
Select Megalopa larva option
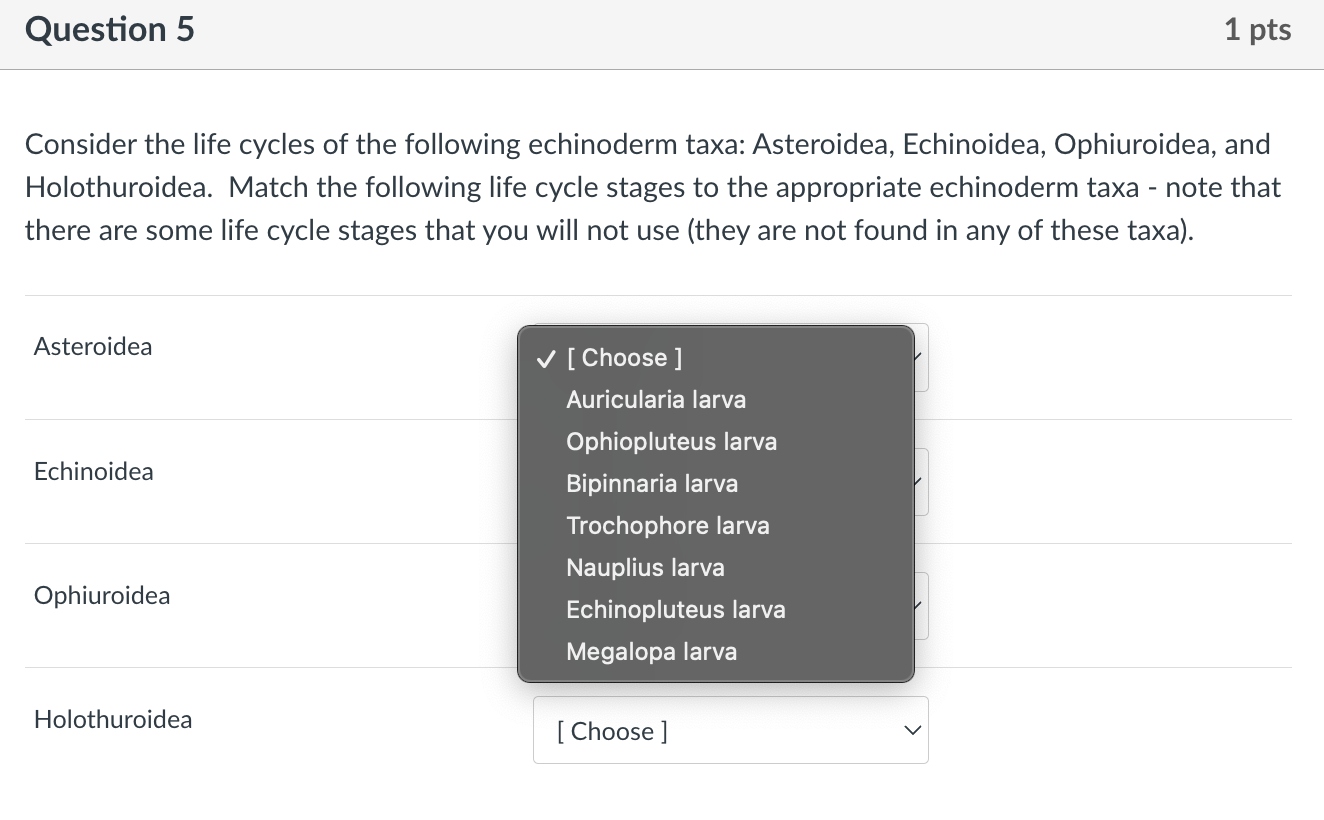pos(652,651)
